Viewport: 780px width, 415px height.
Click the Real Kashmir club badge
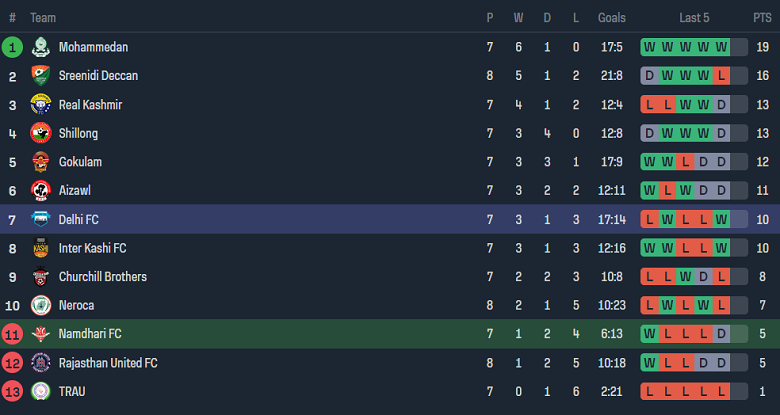click(x=41, y=105)
